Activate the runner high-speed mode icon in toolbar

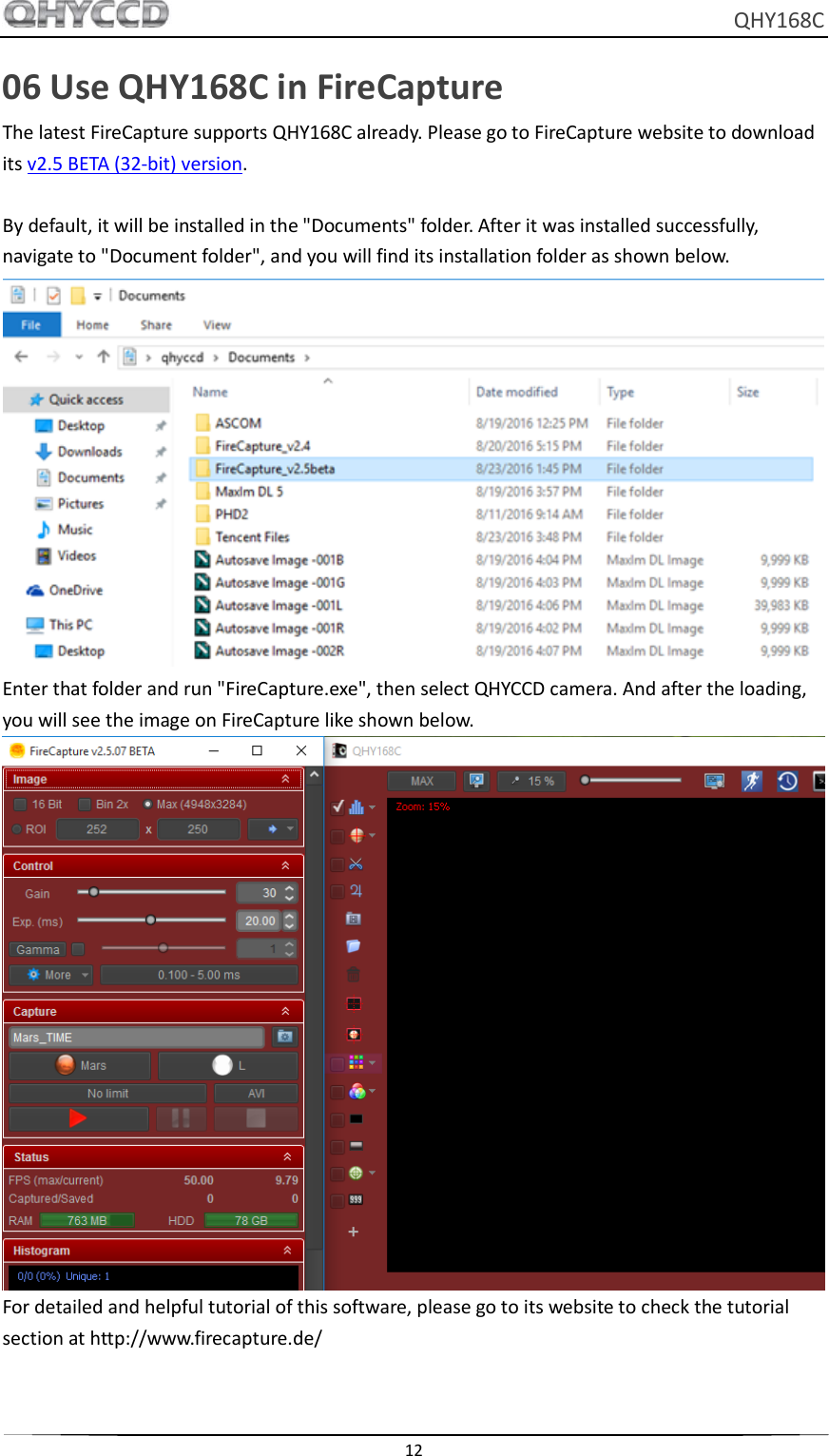(753, 779)
